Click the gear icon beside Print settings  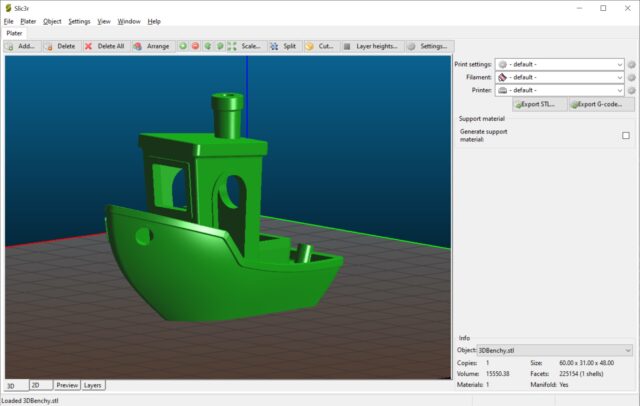[x=631, y=64]
